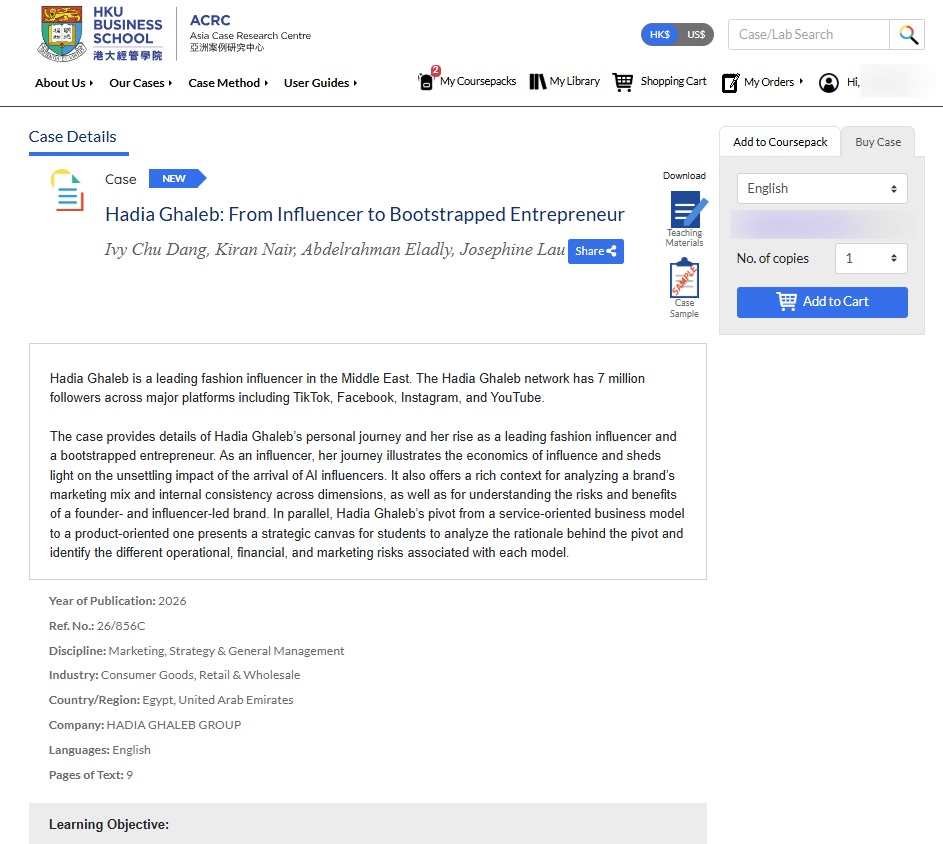Open Shopping Cart link text
Viewport: 943px width, 844px height.
673,81
